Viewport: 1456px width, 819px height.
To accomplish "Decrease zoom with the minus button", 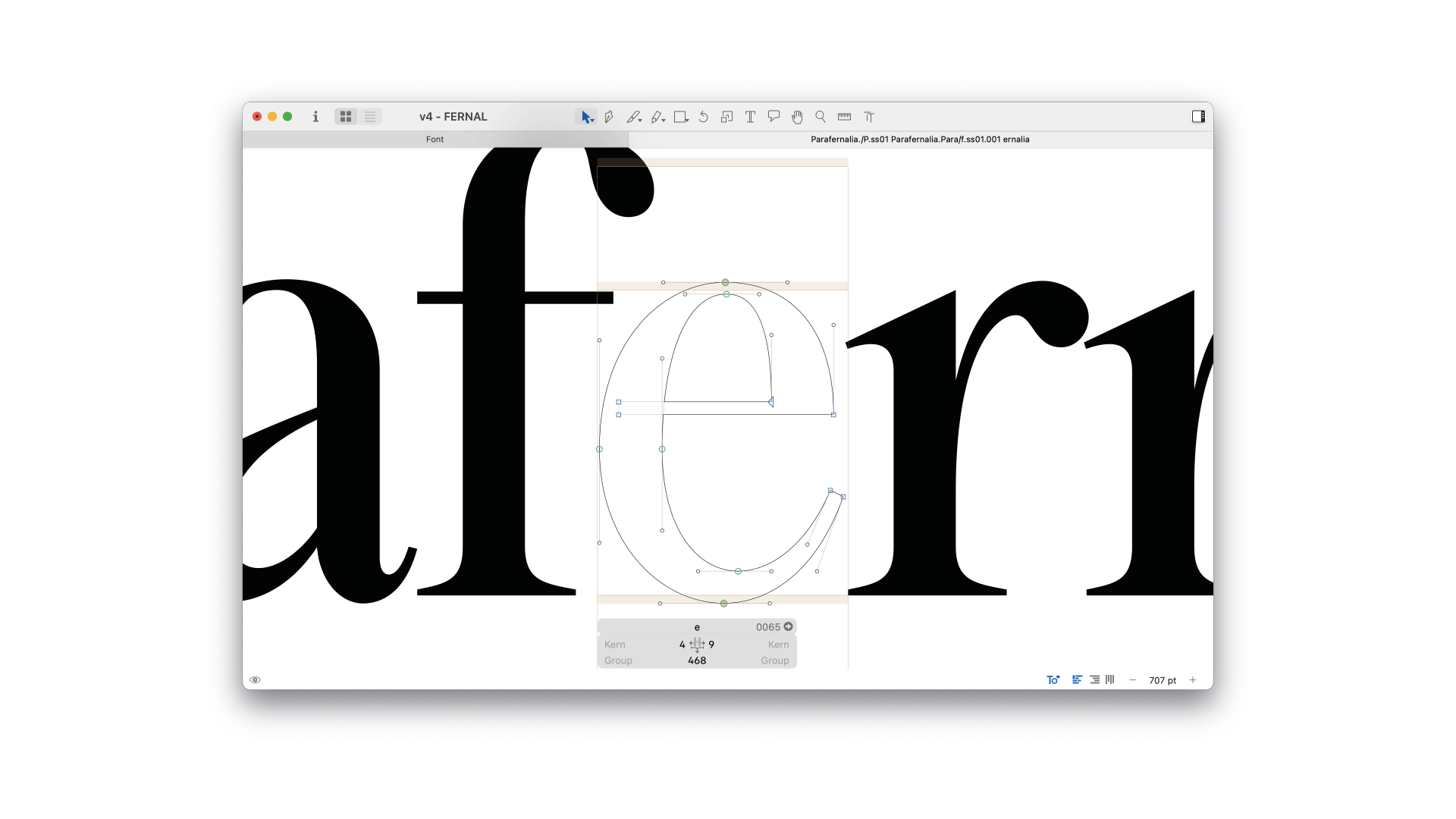I will point(1133,680).
